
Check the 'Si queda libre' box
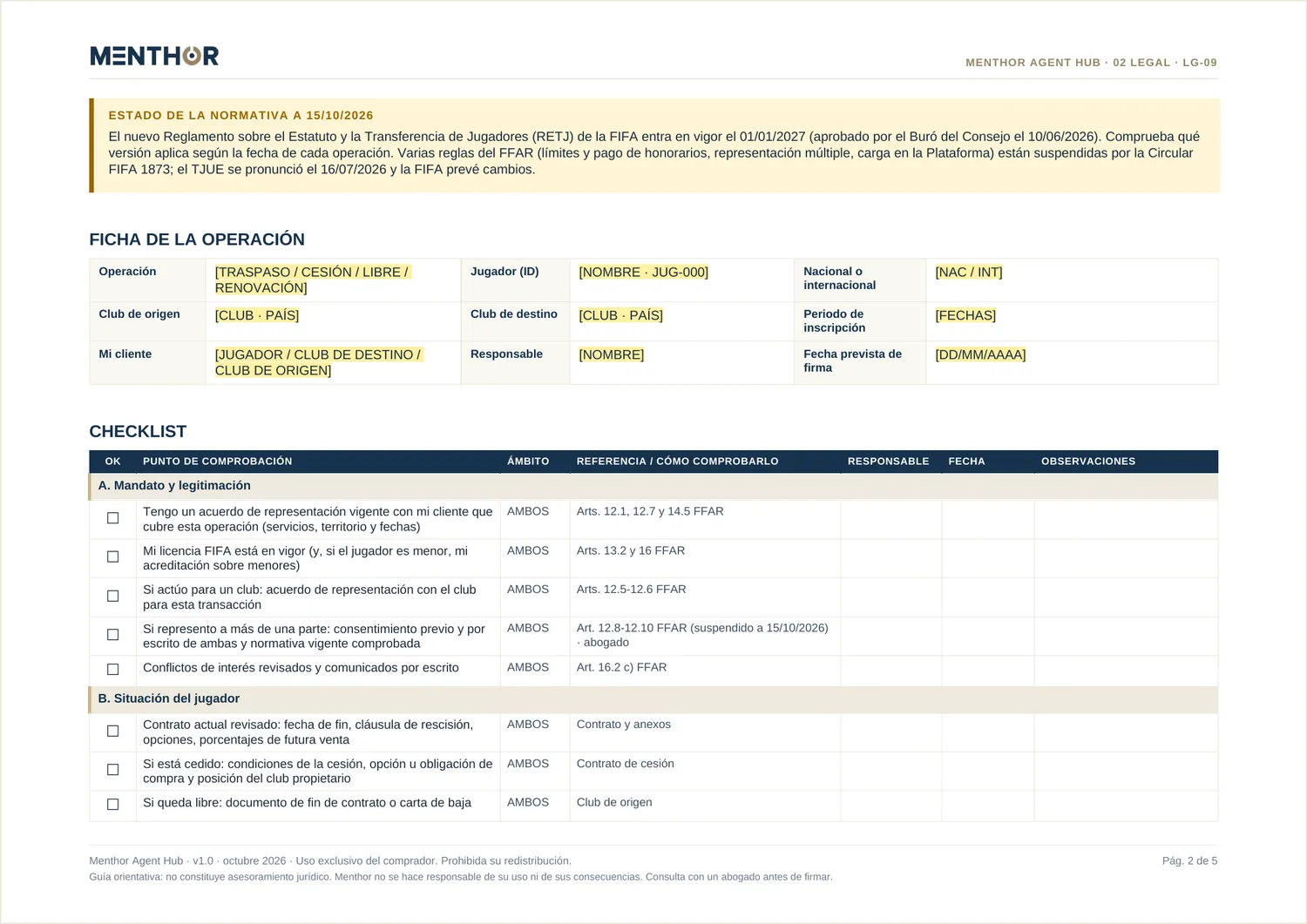[x=112, y=804]
